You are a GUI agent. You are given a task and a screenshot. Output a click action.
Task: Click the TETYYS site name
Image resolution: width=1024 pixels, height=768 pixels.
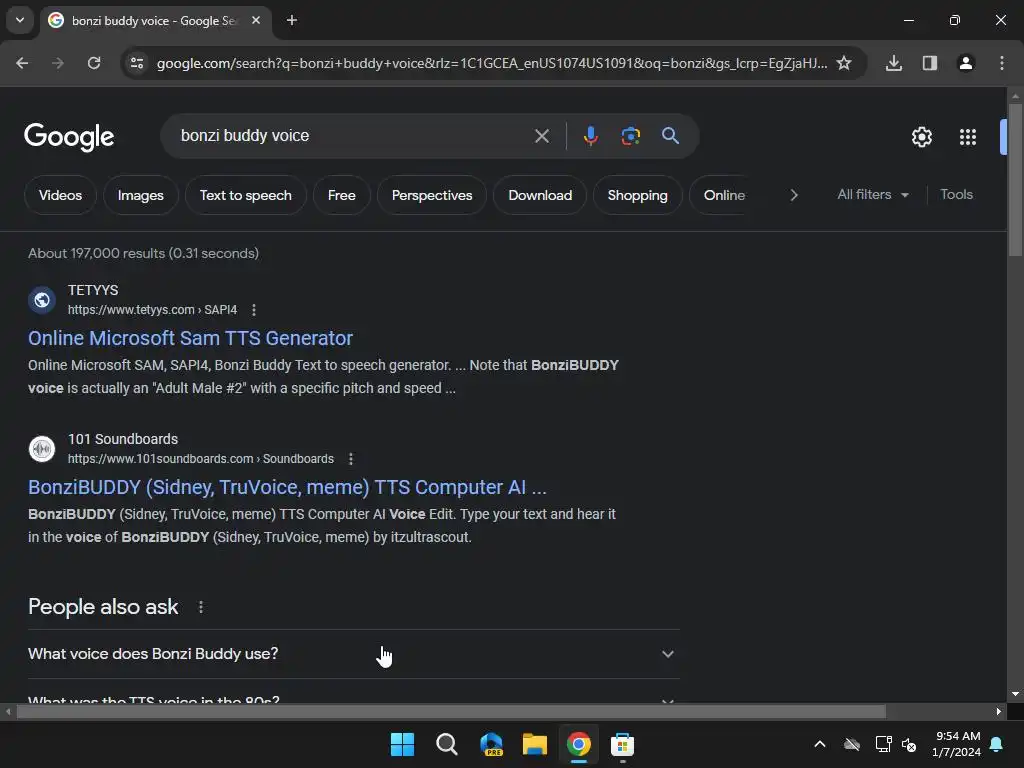pos(93,290)
